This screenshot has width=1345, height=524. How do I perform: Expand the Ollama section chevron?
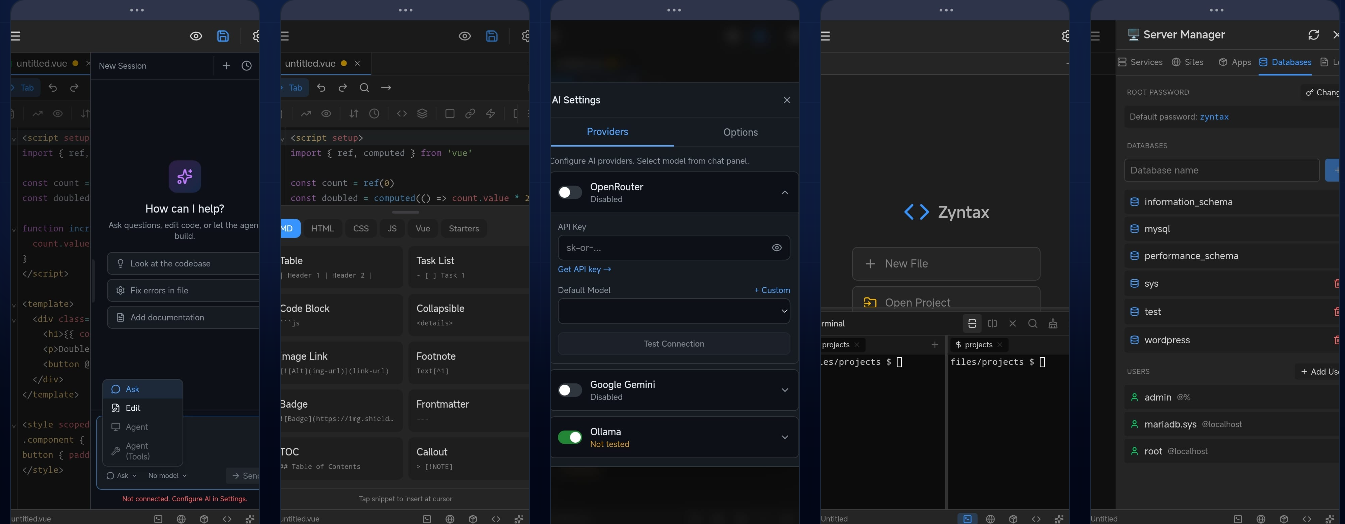[x=784, y=437]
